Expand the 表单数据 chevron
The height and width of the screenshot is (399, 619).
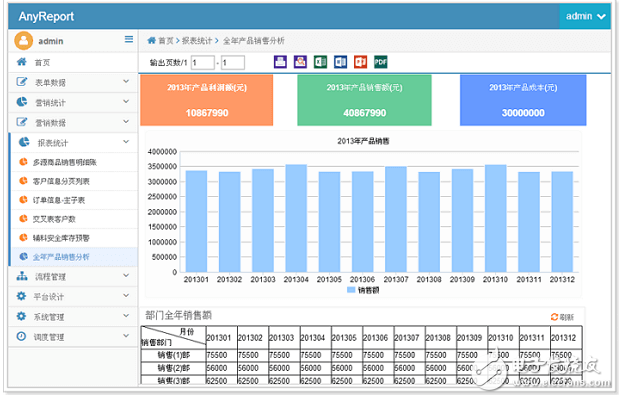tap(126, 81)
